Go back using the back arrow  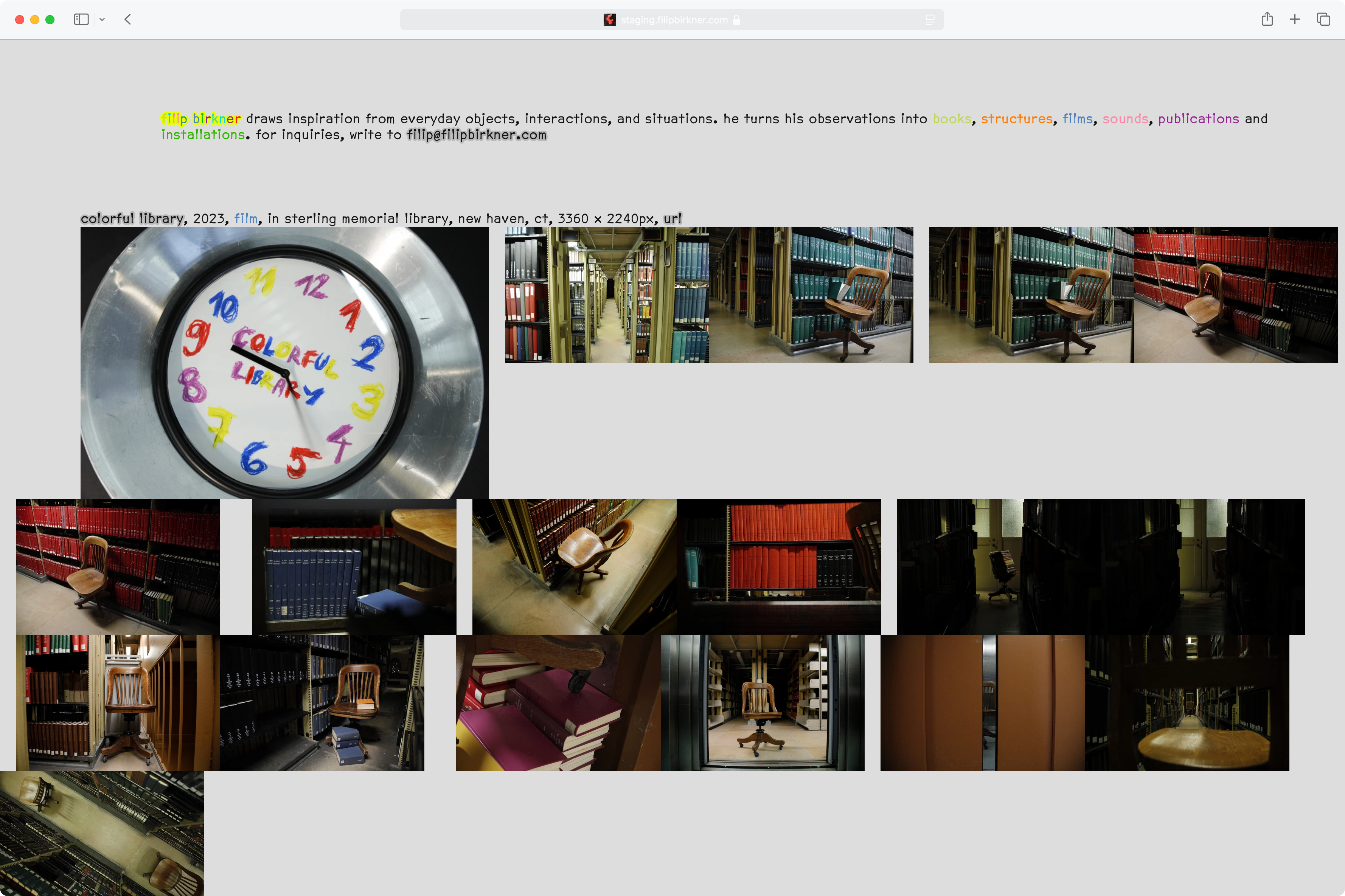pos(128,19)
